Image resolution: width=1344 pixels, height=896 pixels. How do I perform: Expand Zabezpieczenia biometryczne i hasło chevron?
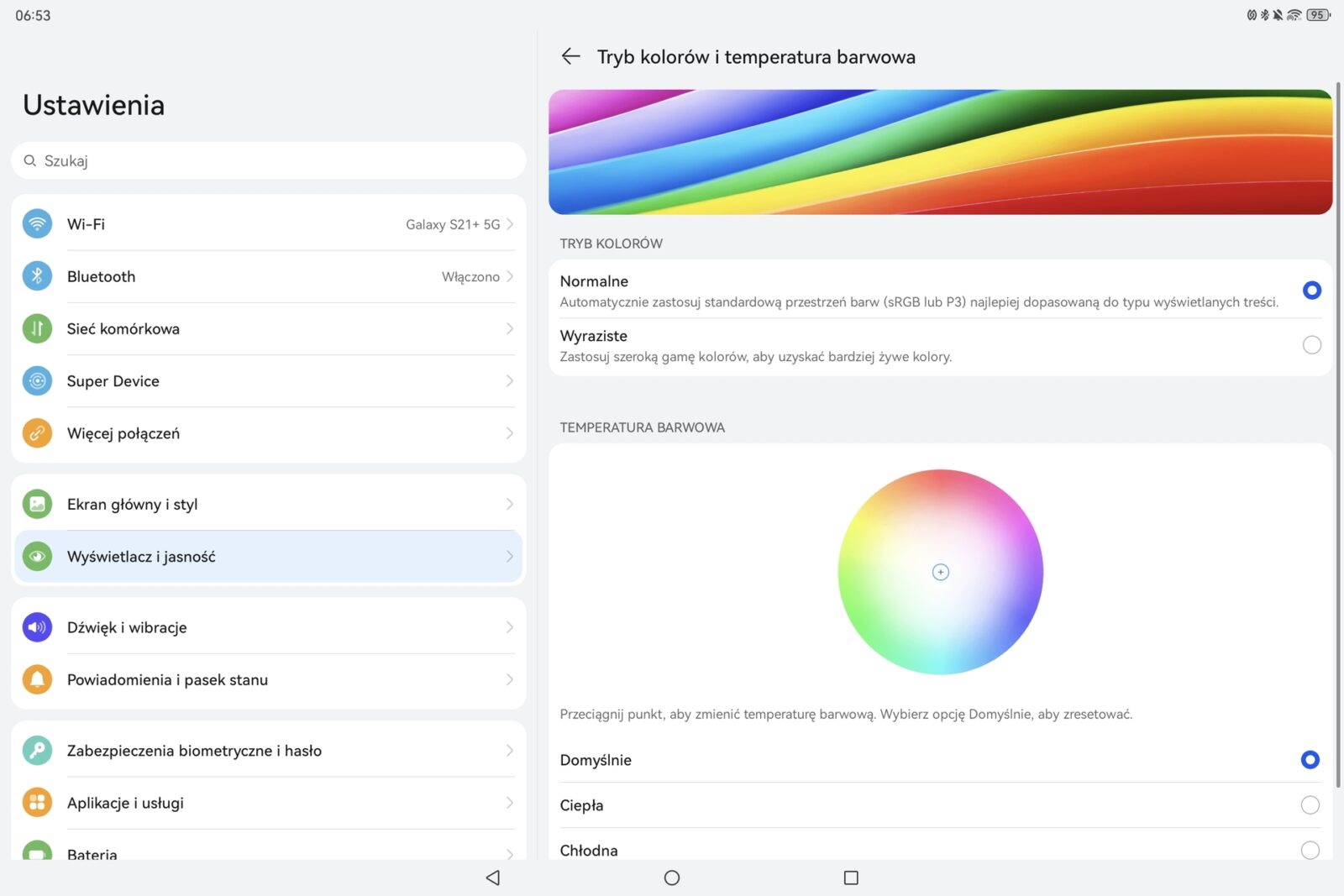click(509, 751)
